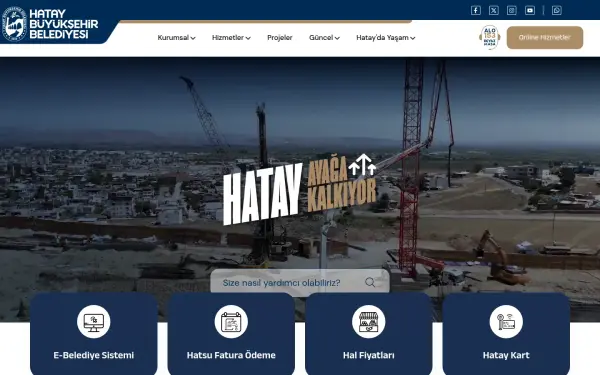The width and height of the screenshot is (600, 375).
Task: Focus the 'Size nasıl yardımcı olabiliriz?' search field
Action: coord(300,282)
